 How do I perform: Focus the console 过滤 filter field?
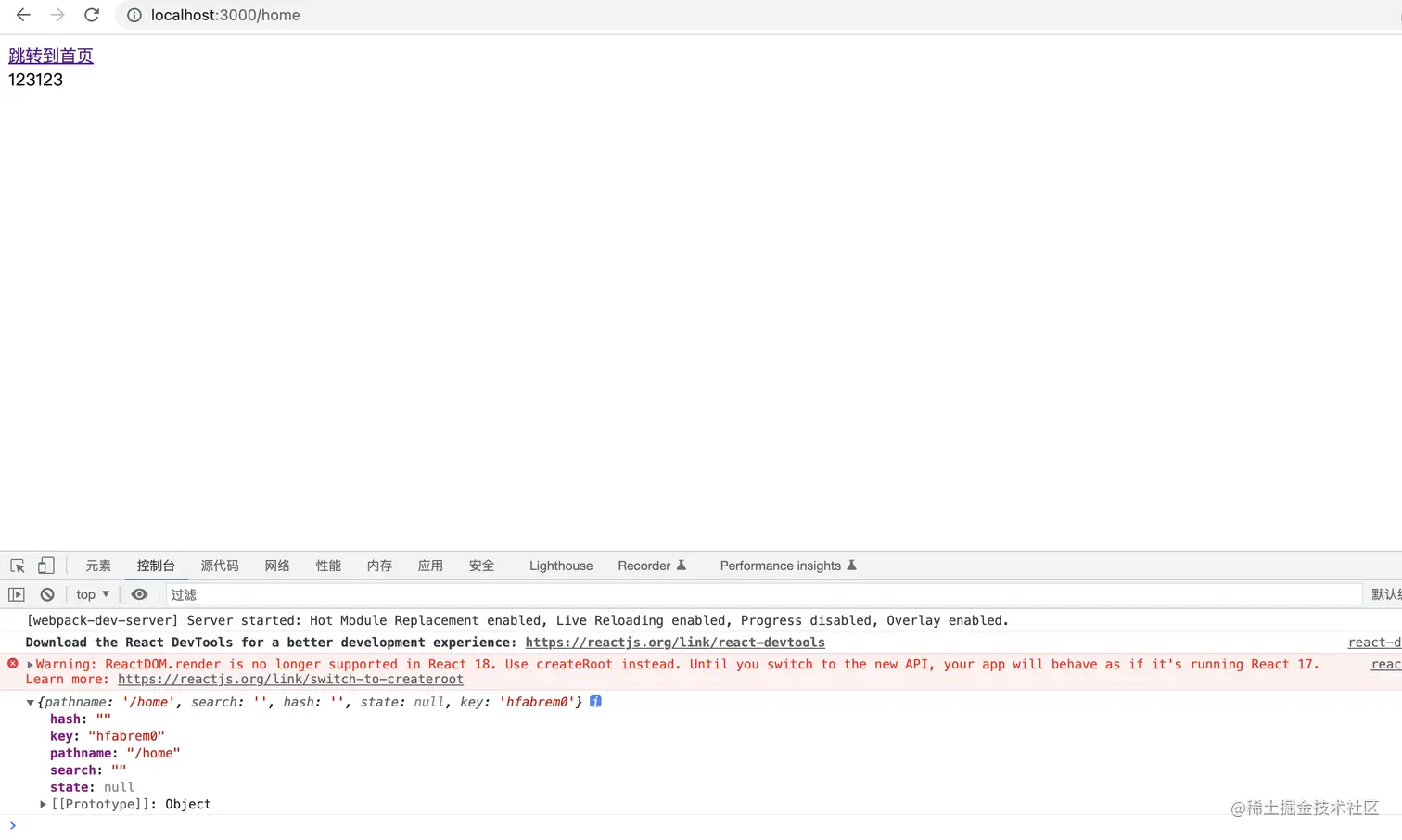[x=764, y=594]
